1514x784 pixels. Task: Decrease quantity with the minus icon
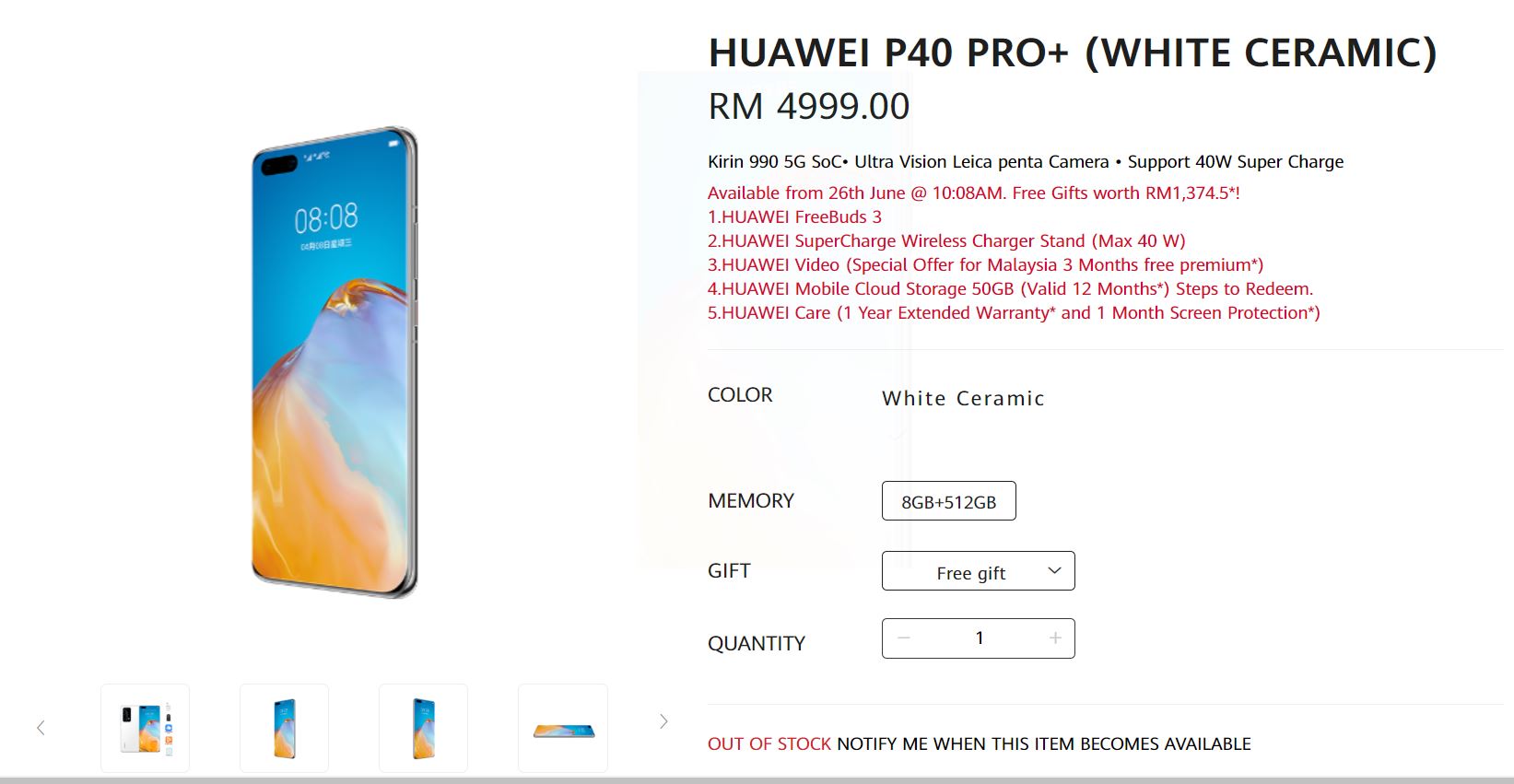(x=904, y=638)
